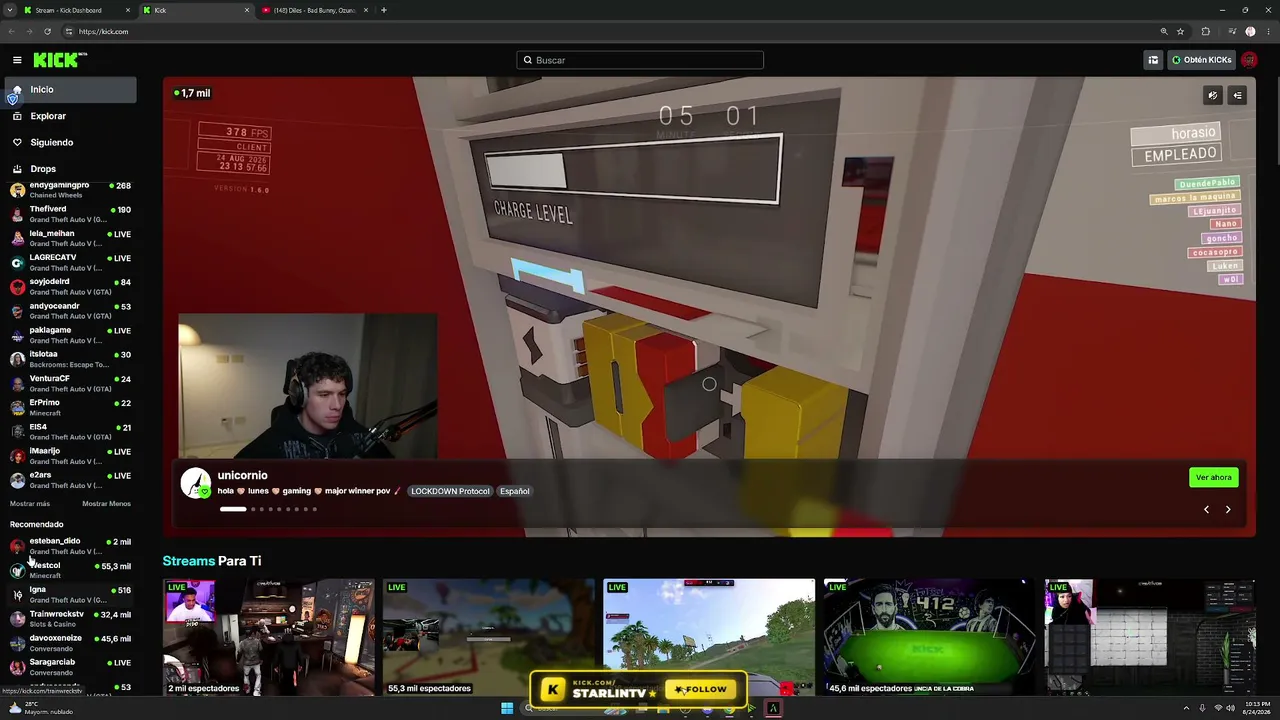The image size is (1280, 720).
Task: Open Saragarciab recommended channel
Action: [70, 667]
